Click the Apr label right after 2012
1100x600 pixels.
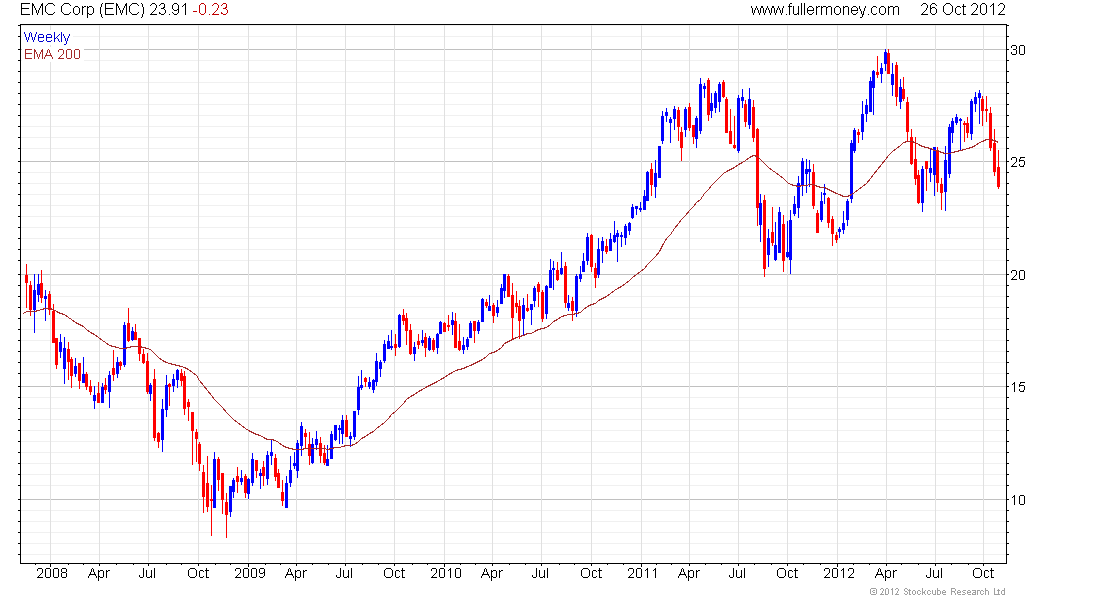tap(886, 573)
